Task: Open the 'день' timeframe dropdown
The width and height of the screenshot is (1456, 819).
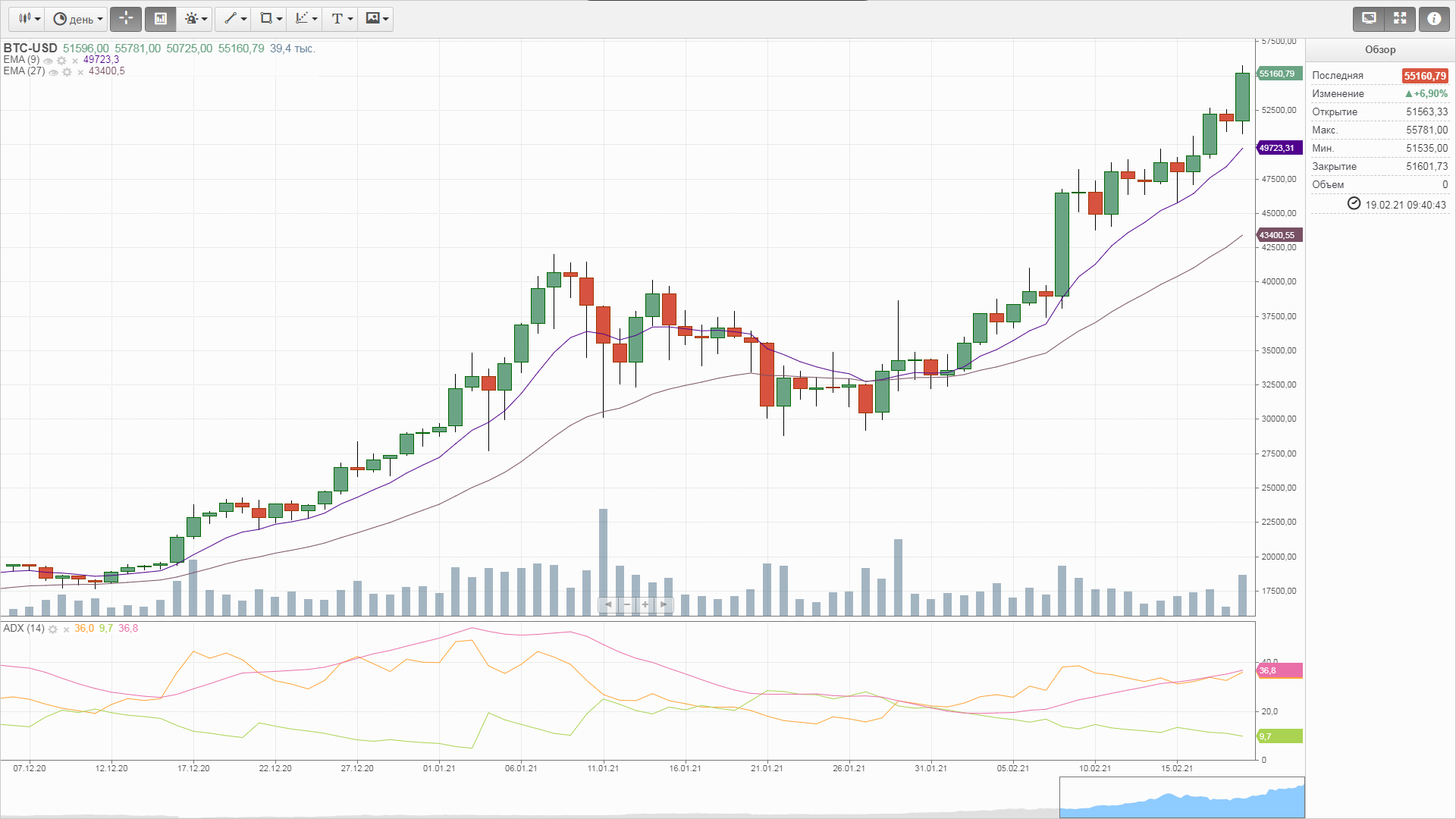Action: pyautogui.click(x=78, y=18)
